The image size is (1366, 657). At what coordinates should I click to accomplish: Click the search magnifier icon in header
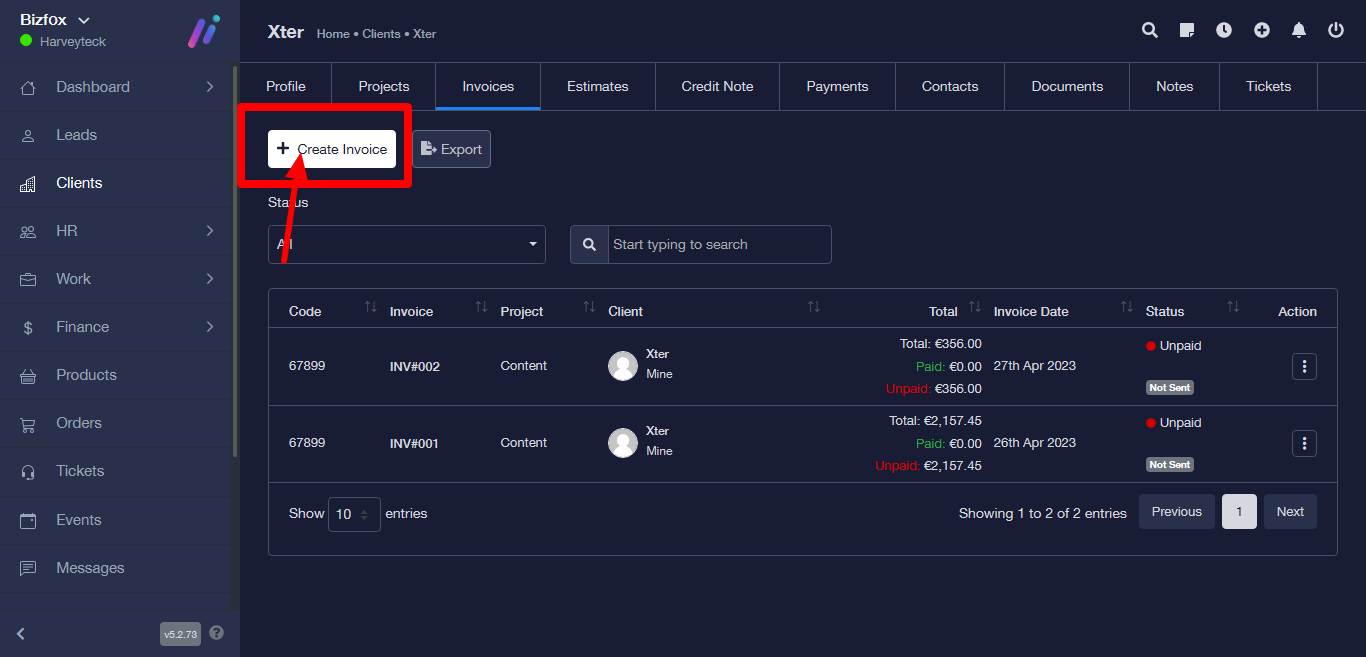coord(1150,30)
